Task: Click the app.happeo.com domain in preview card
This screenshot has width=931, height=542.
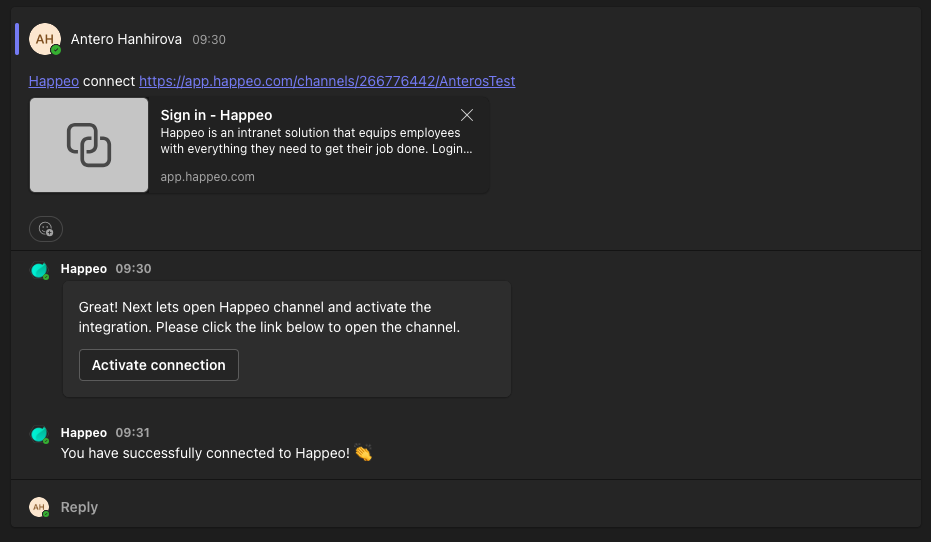Action: tap(207, 177)
